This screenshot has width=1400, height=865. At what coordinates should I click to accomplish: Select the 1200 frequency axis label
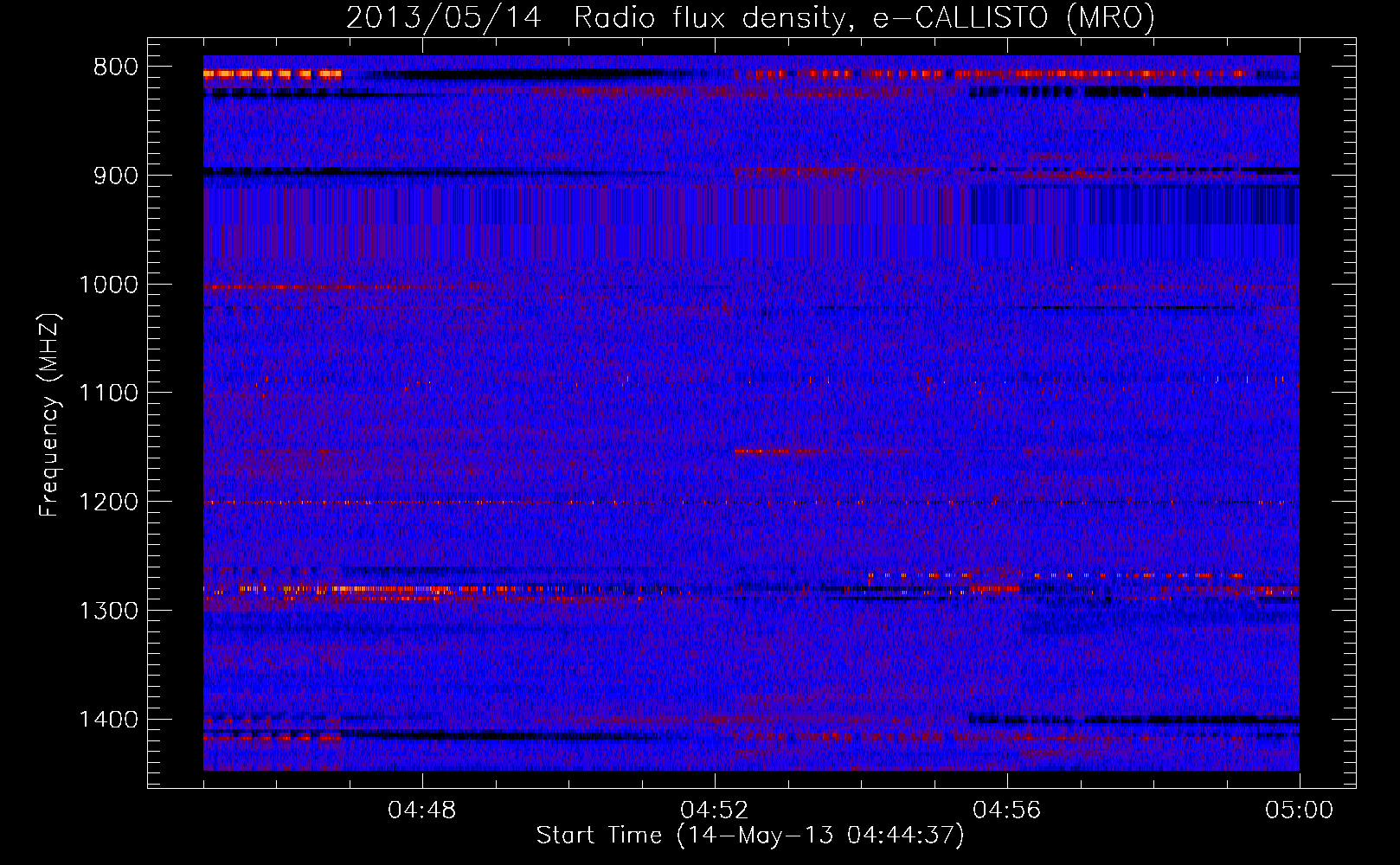tap(108, 503)
